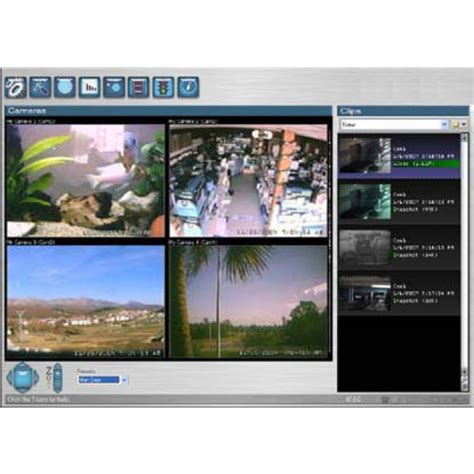Open the second green-tinted clip thumbnail
Viewport: 474px width, 474px height.
pyautogui.click(x=365, y=201)
